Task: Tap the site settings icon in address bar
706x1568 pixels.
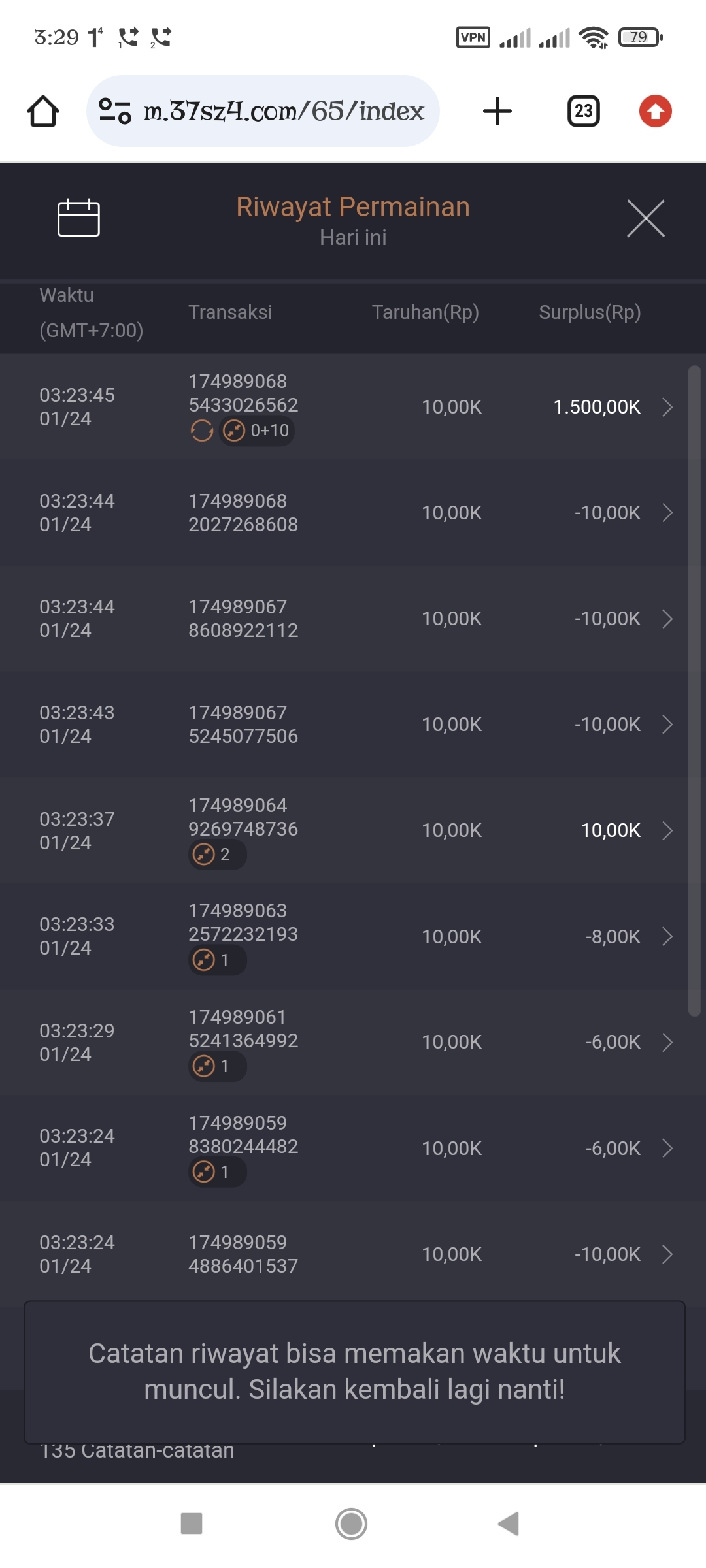Action: coord(115,111)
